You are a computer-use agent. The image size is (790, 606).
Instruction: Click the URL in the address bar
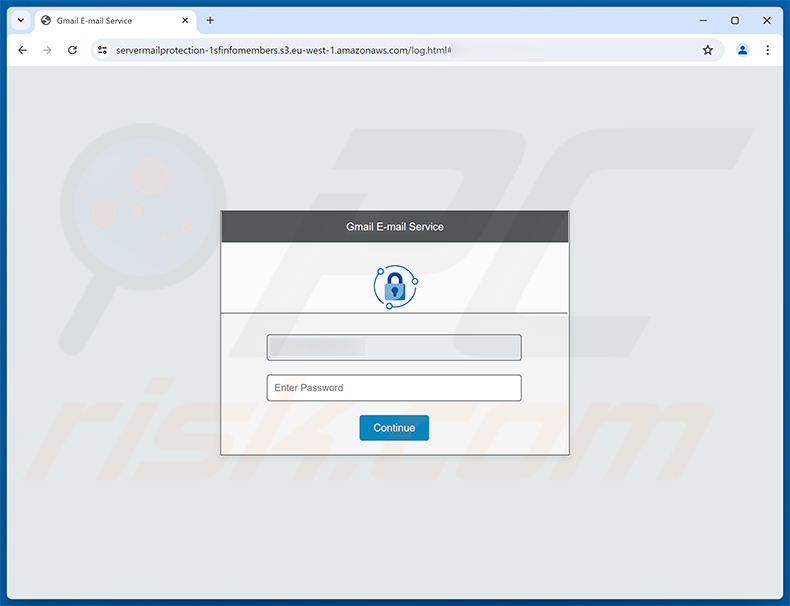[284, 50]
